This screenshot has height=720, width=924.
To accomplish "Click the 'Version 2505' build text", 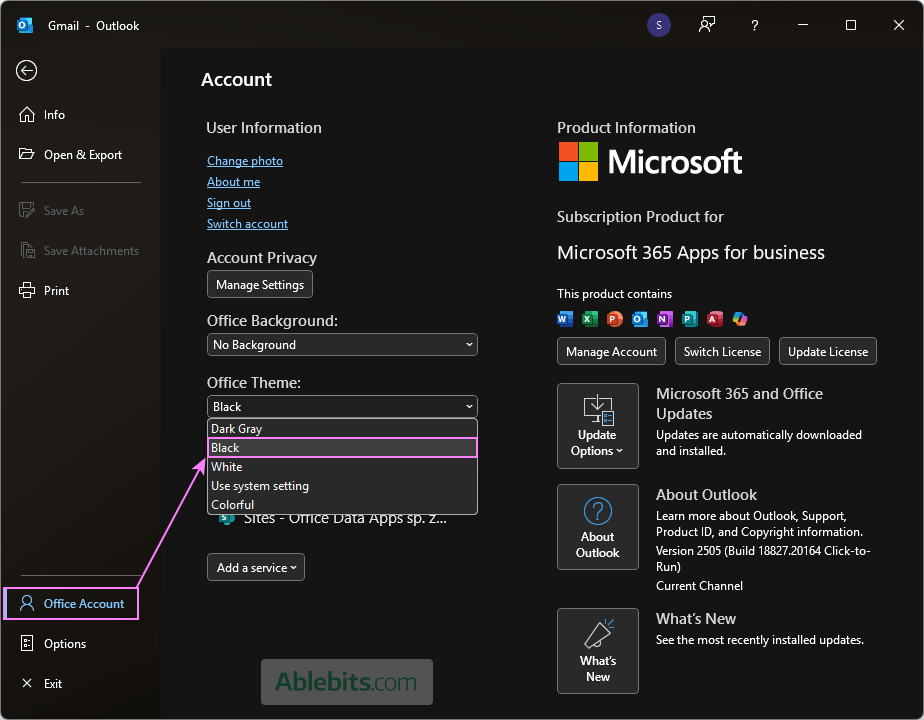I will (763, 559).
